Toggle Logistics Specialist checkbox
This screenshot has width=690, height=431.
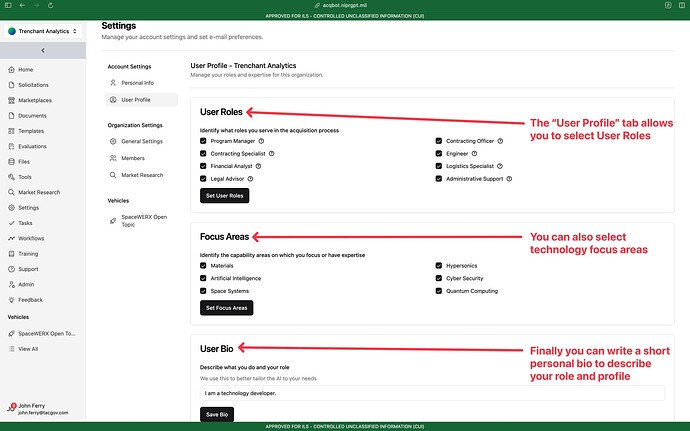tap(439, 166)
